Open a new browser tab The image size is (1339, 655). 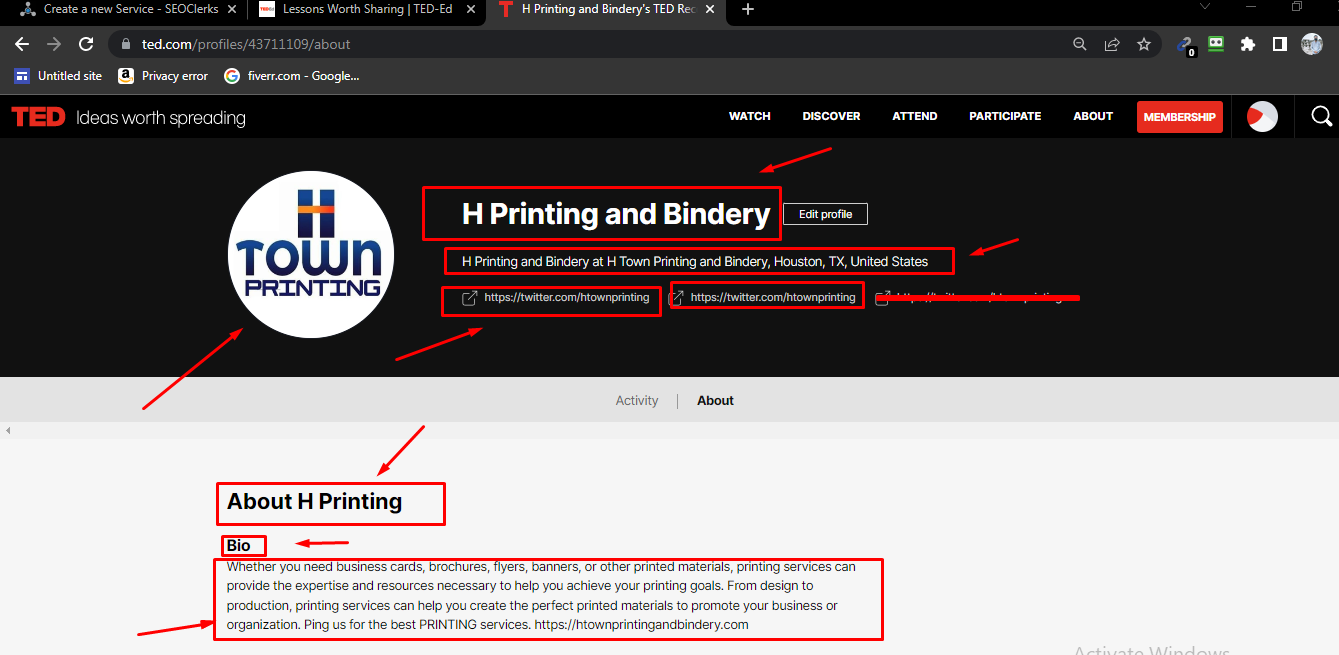coord(748,9)
